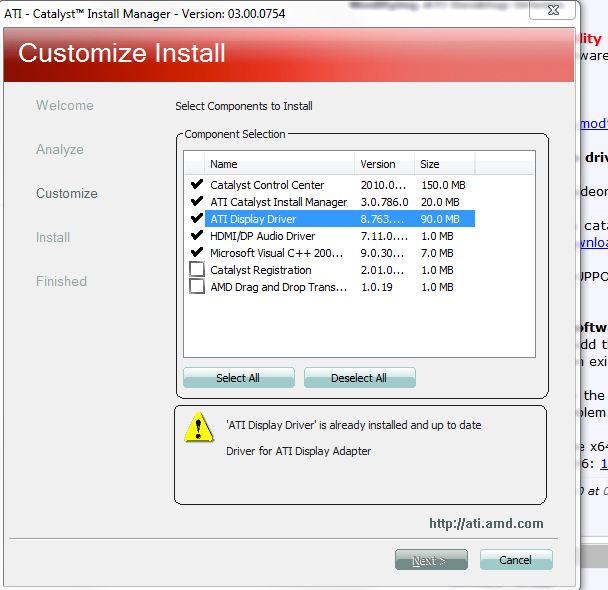Select the Catalyst Registration row name
Screen dimensions: 608x590
point(261,270)
